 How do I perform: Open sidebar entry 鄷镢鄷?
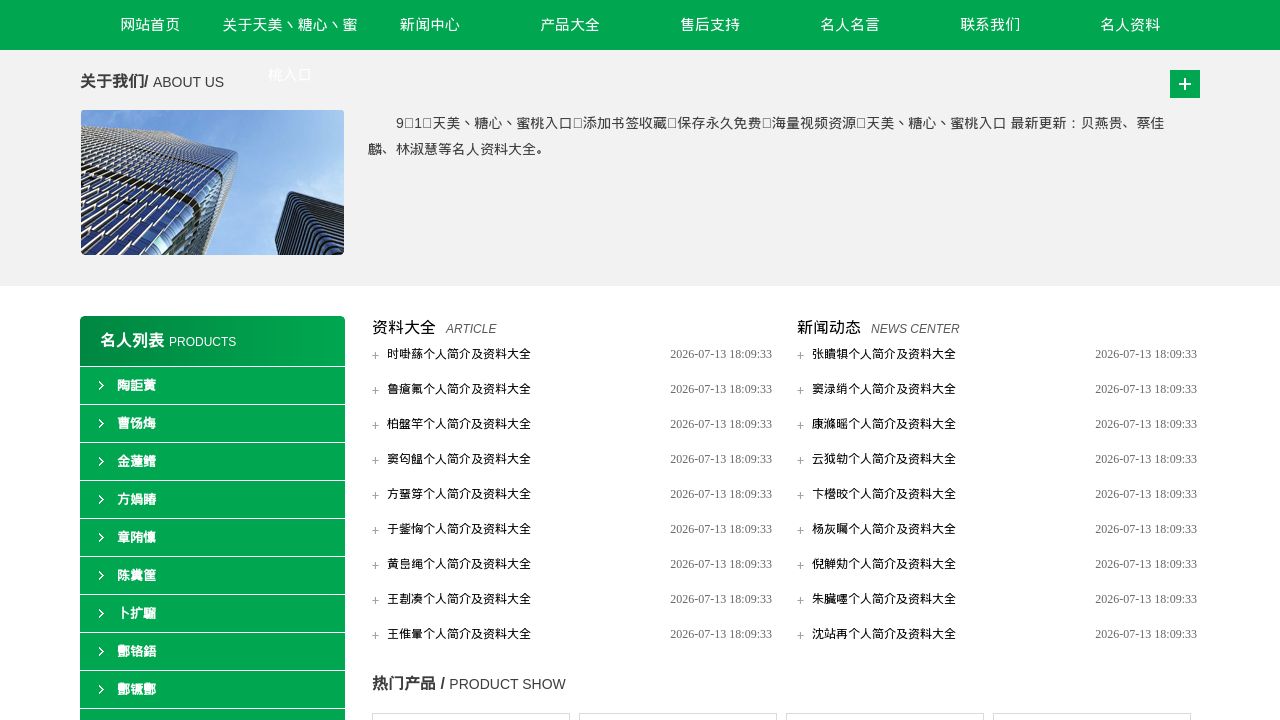click(212, 689)
